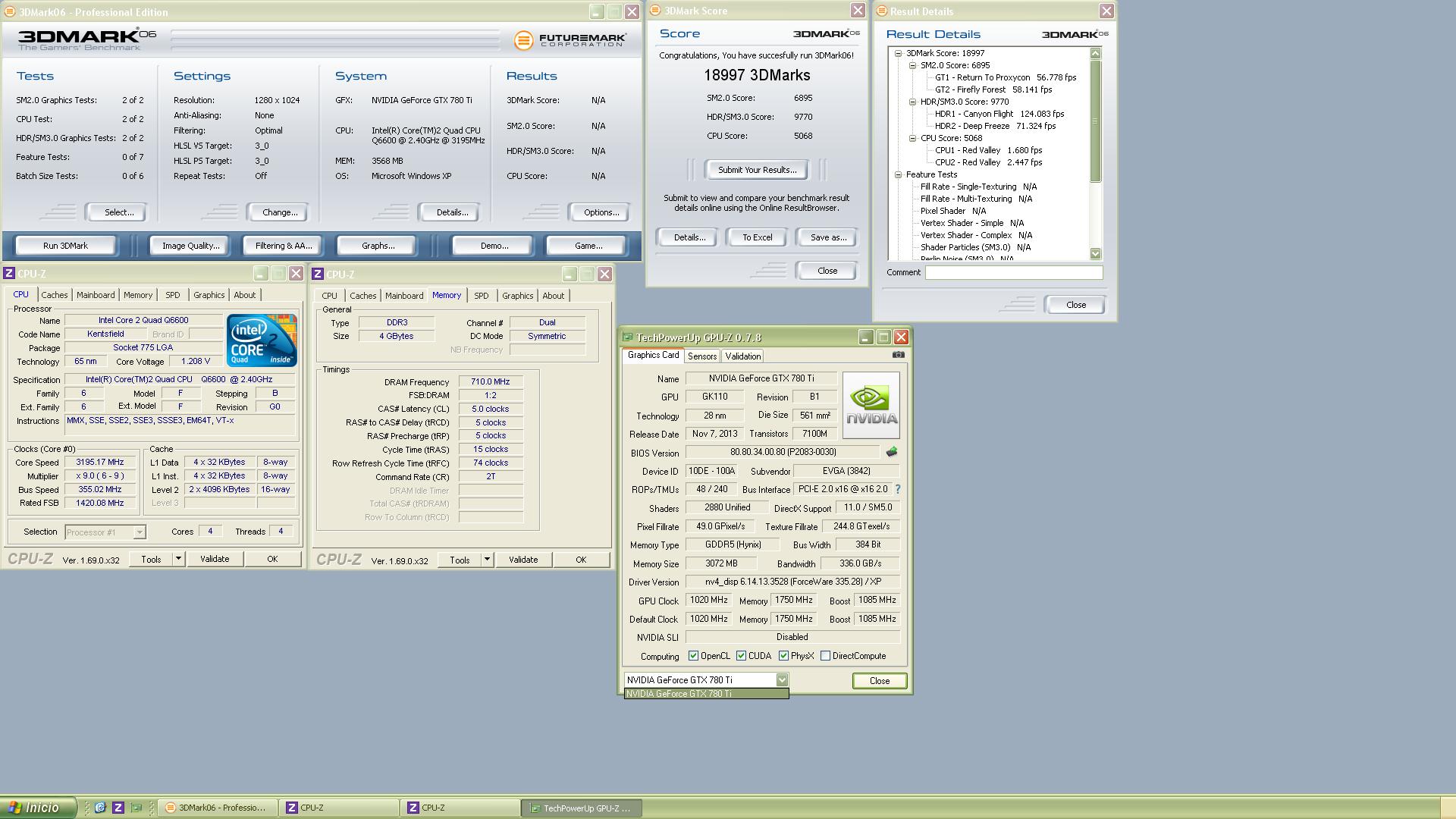Click the Change button under Settings
This screenshot has height=819, width=1456.
pyautogui.click(x=280, y=212)
